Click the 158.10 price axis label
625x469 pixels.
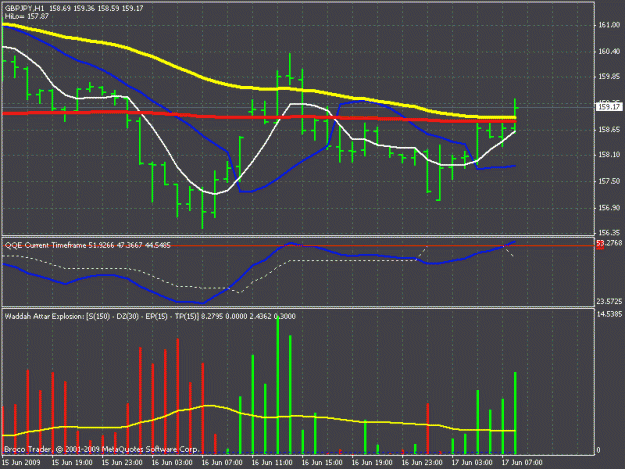[609, 155]
